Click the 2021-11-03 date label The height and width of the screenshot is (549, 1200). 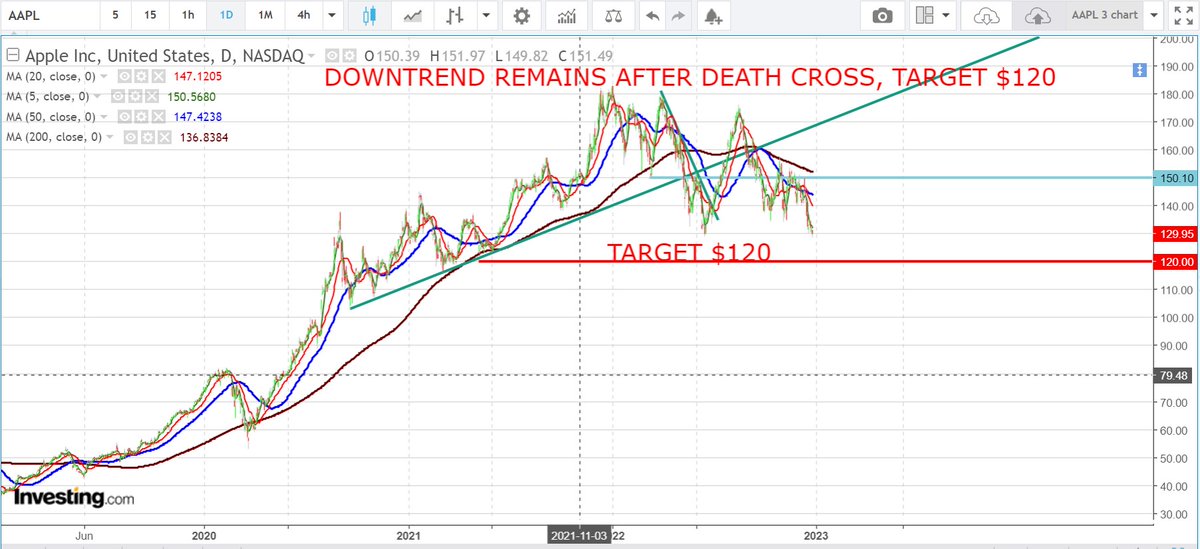coord(581,536)
